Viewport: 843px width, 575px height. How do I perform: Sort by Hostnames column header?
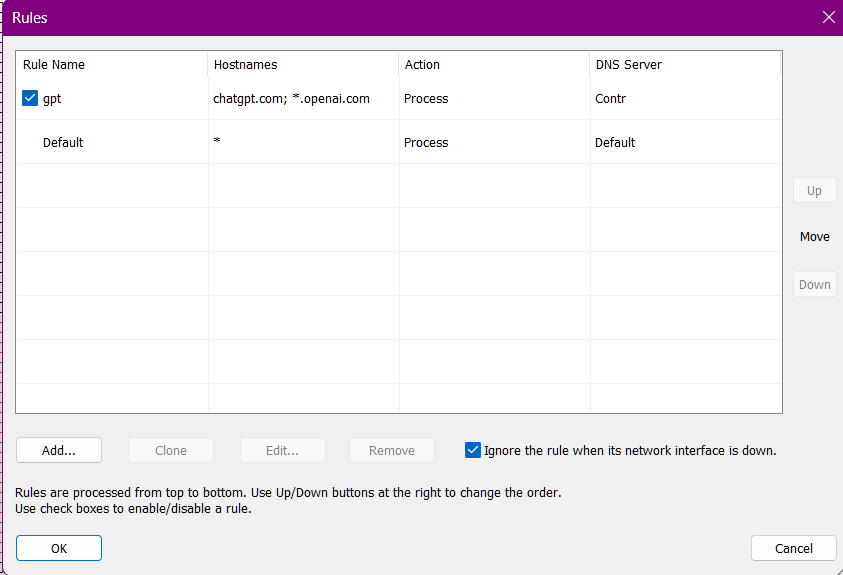[303, 64]
